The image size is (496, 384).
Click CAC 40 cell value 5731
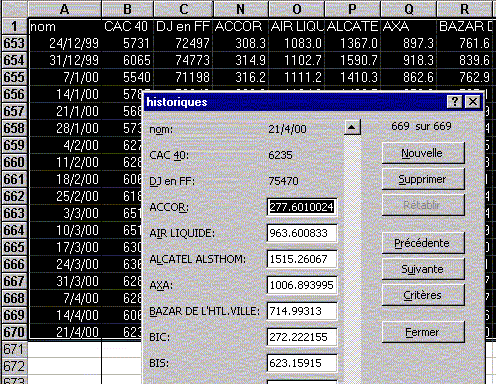(x=128, y=43)
